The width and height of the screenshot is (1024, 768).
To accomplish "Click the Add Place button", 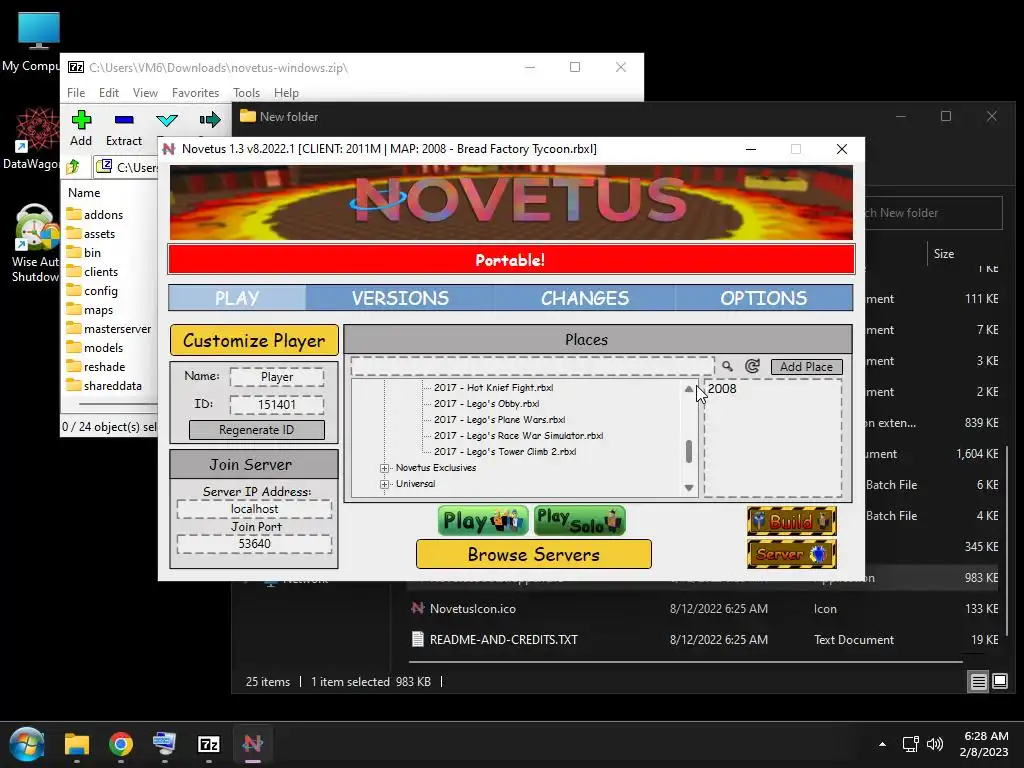I will point(807,367).
